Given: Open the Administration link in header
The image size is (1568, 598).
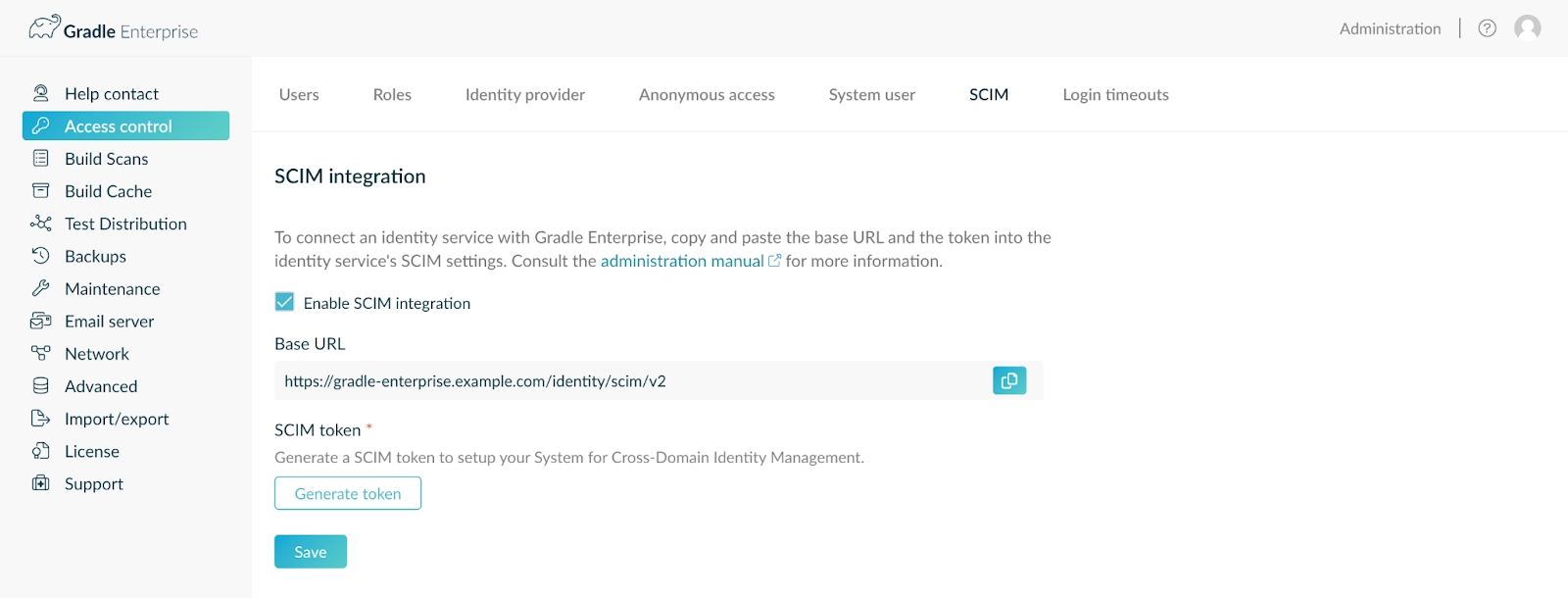Looking at the screenshot, I should coord(1390,28).
